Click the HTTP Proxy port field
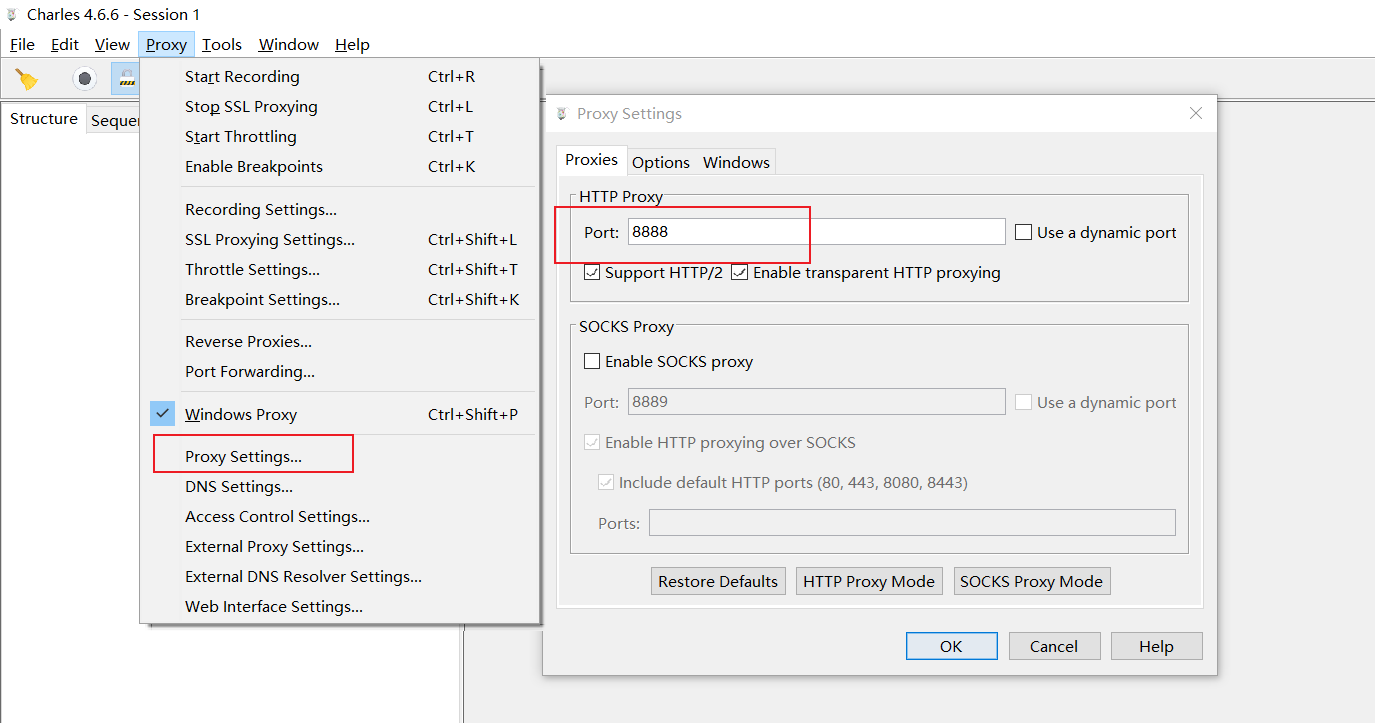This screenshot has width=1375, height=723. pos(816,232)
